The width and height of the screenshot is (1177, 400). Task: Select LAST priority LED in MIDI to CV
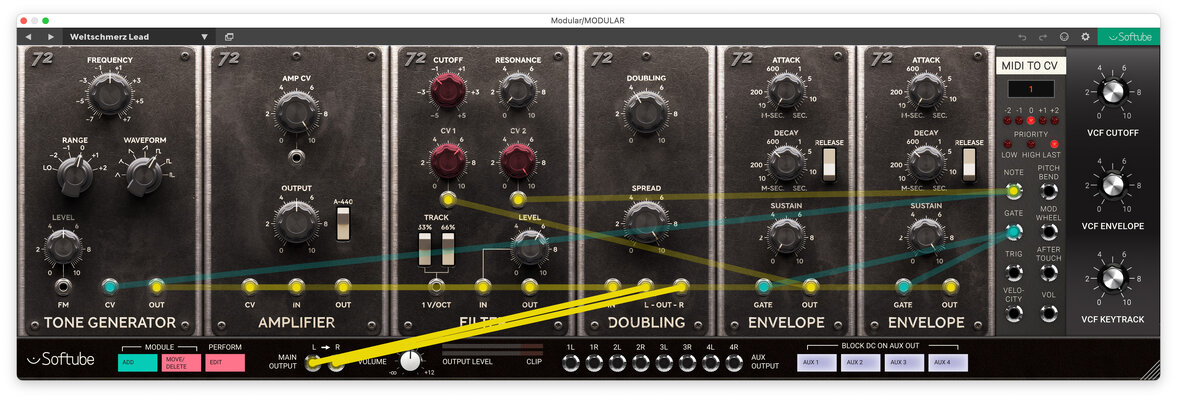click(1053, 143)
